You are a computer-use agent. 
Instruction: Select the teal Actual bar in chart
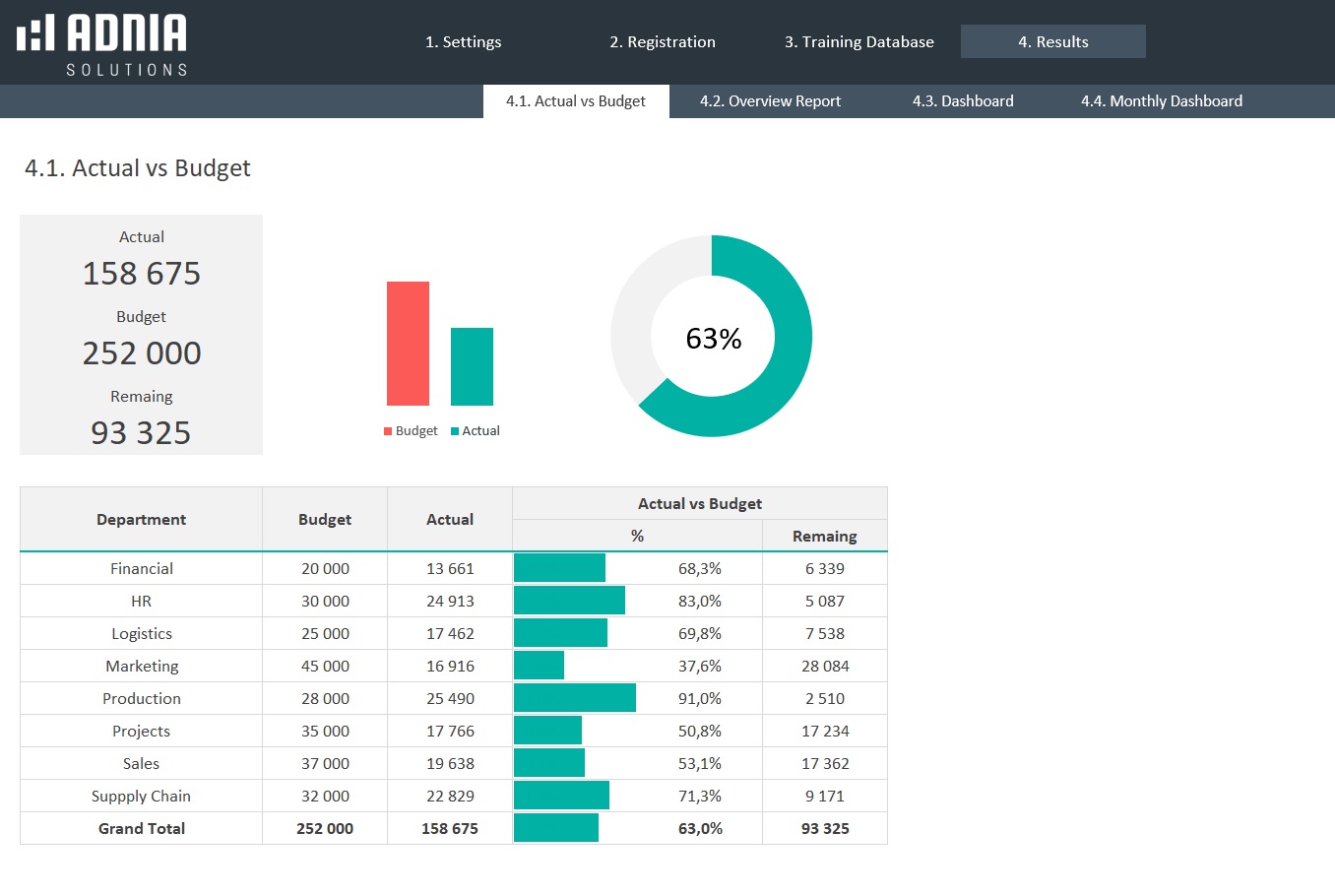(x=472, y=366)
